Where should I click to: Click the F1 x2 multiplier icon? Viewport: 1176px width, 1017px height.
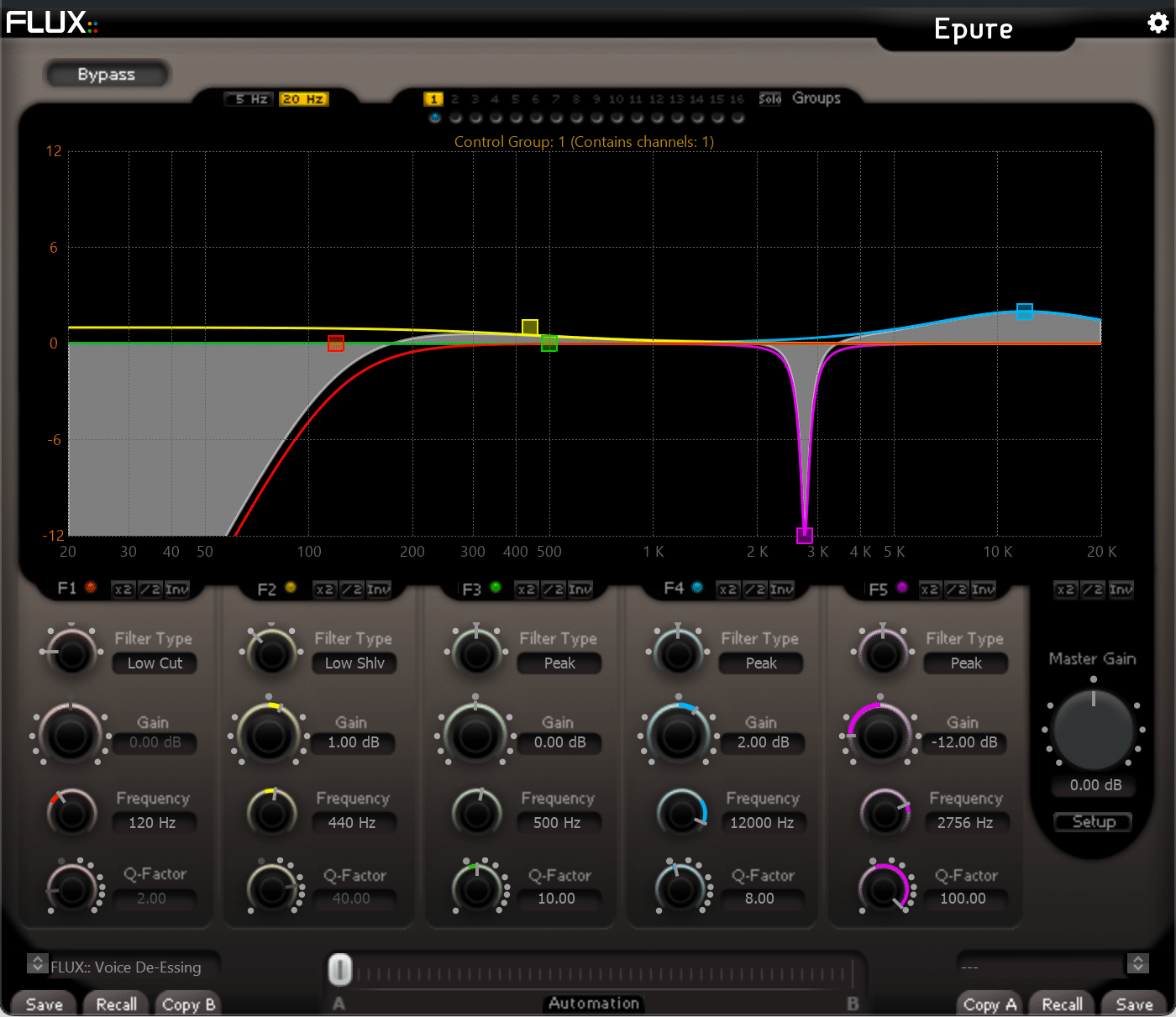[123, 590]
